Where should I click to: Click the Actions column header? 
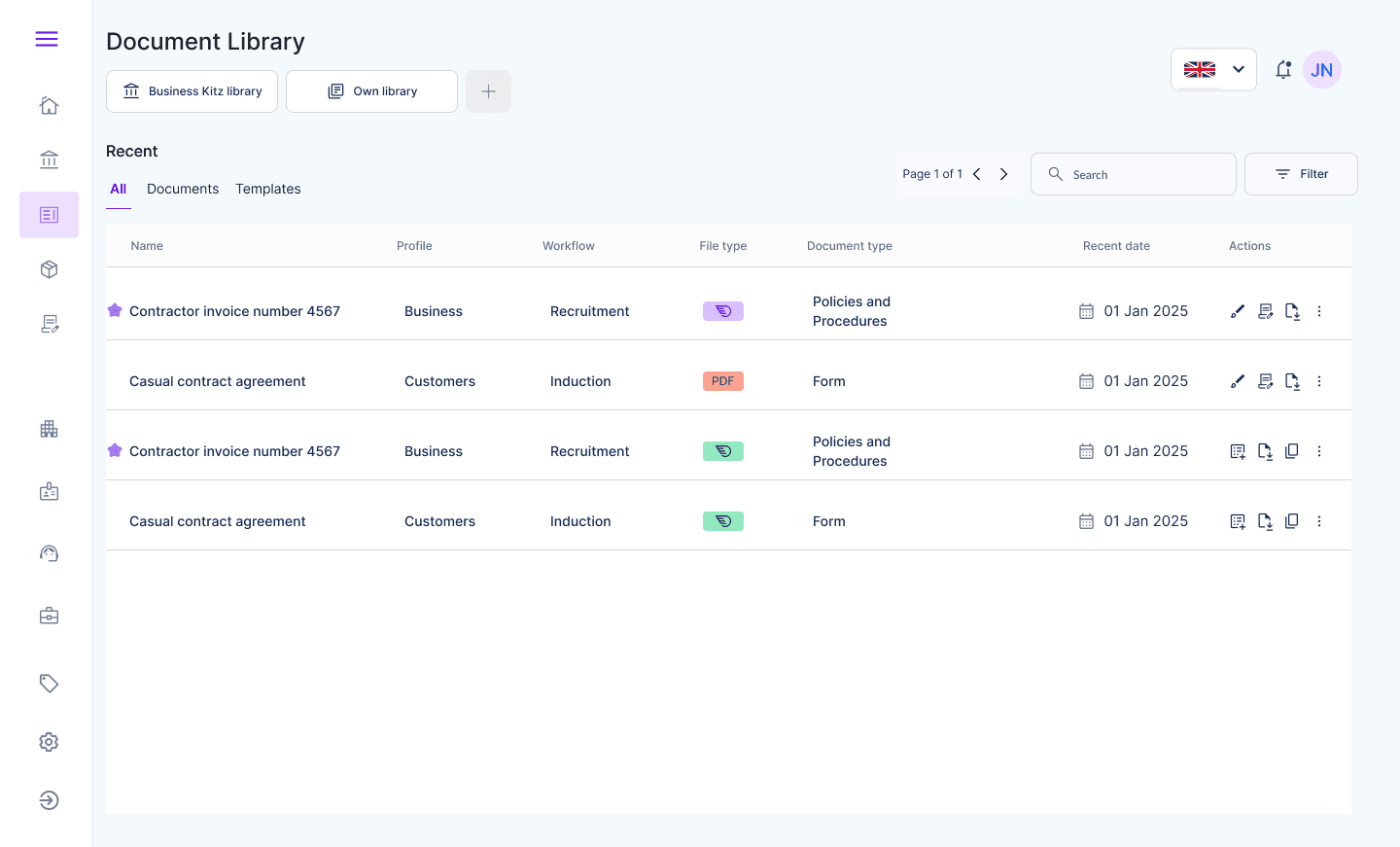click(x=1249, y=246)
